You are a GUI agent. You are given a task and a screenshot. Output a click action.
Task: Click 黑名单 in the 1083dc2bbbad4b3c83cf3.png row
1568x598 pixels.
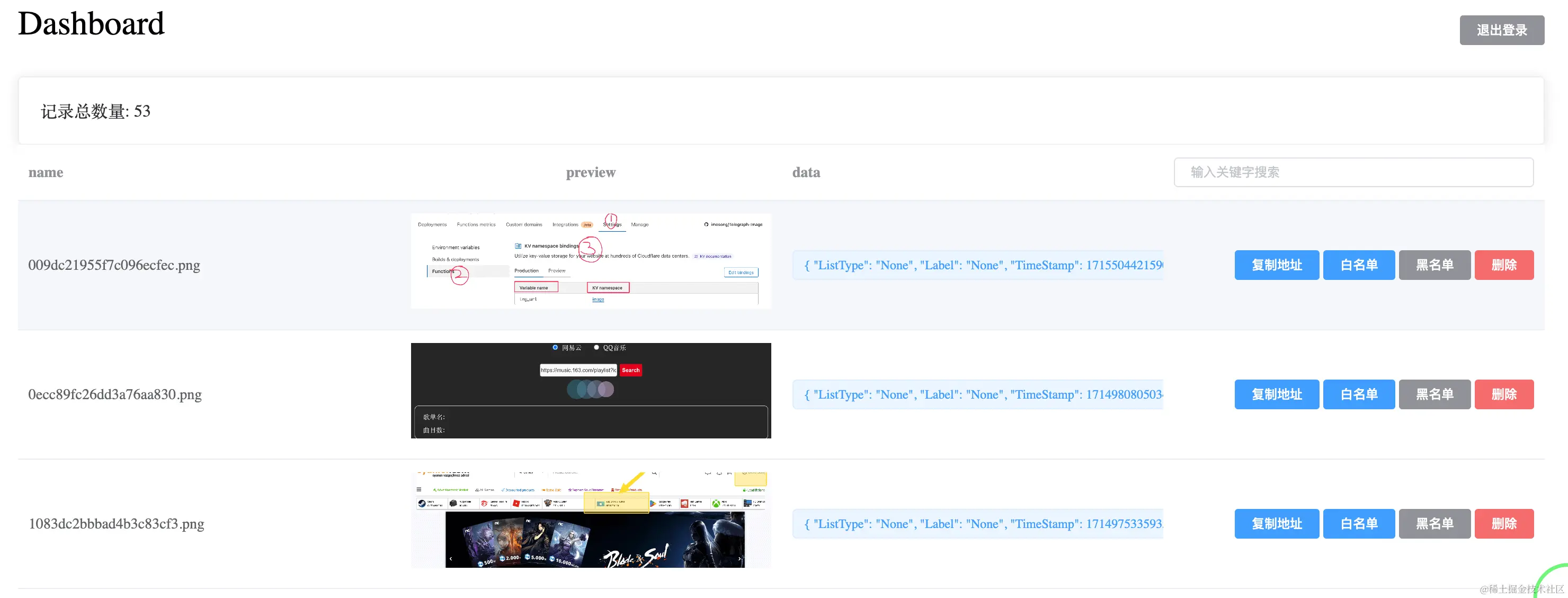point(1434,524)
